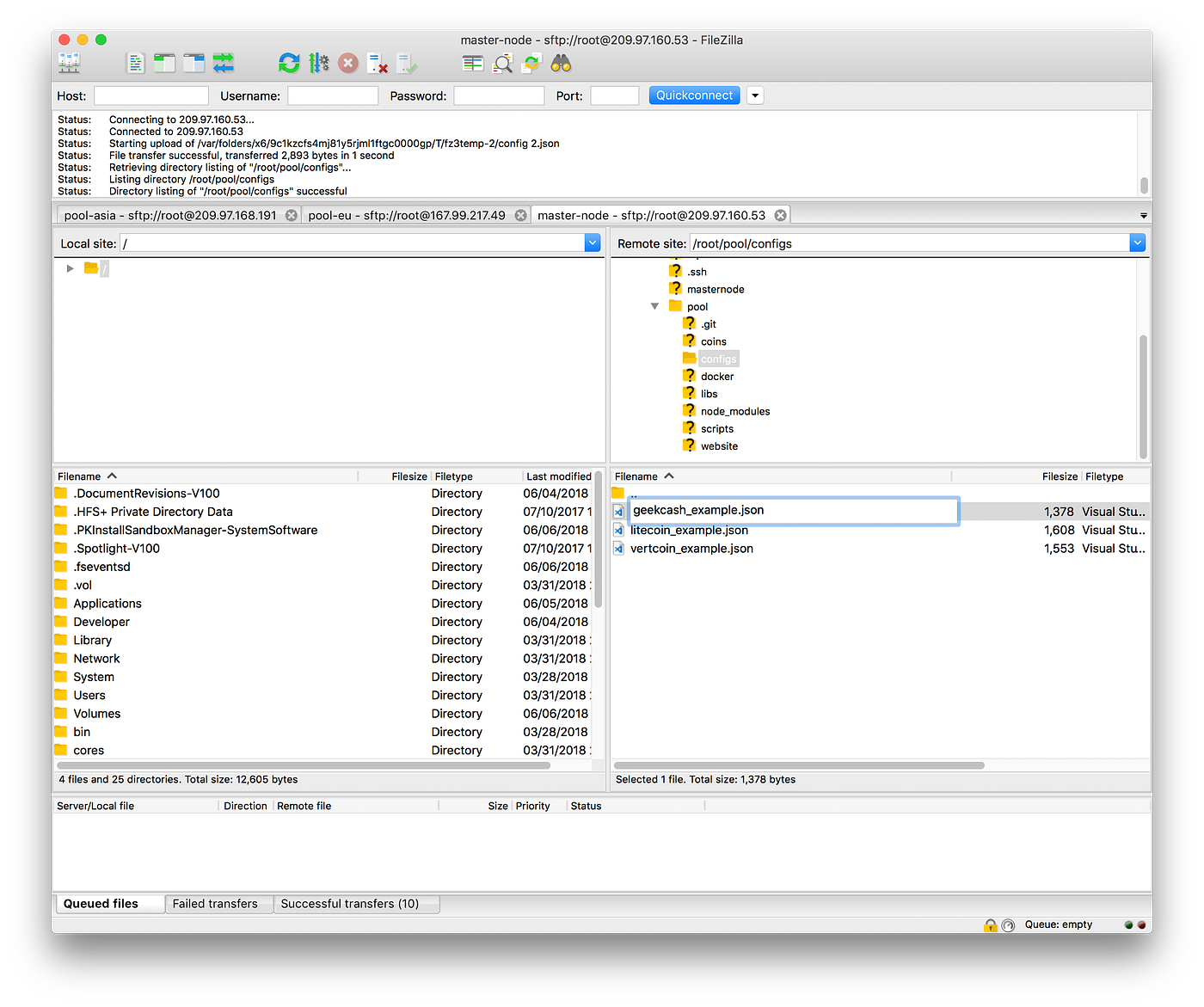The height and width of the screenshot is (1007, 1204).
Task: Toggle the message log display
Action: click(x=135, y=63)
